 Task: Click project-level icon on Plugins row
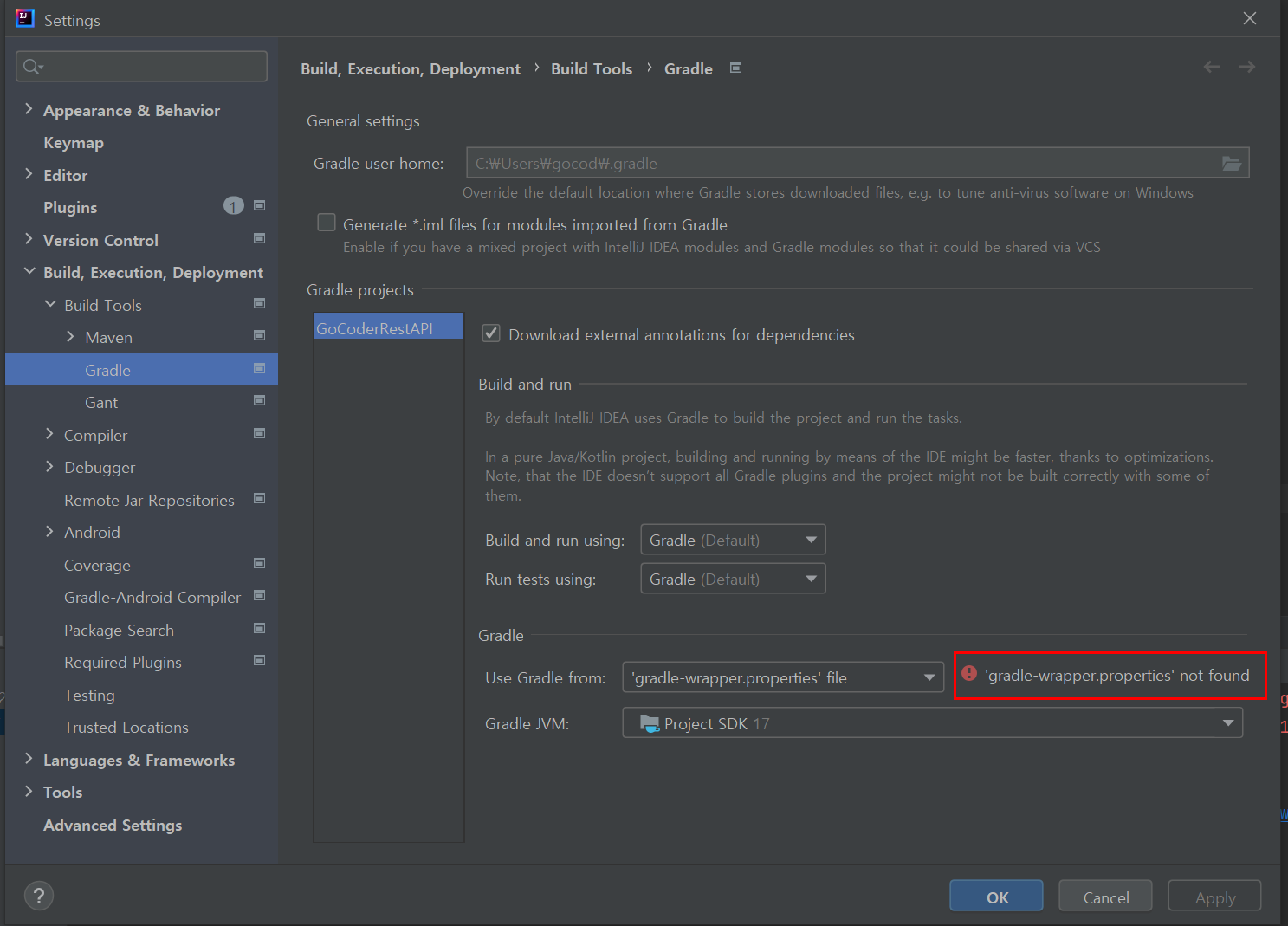pos(259,205)
